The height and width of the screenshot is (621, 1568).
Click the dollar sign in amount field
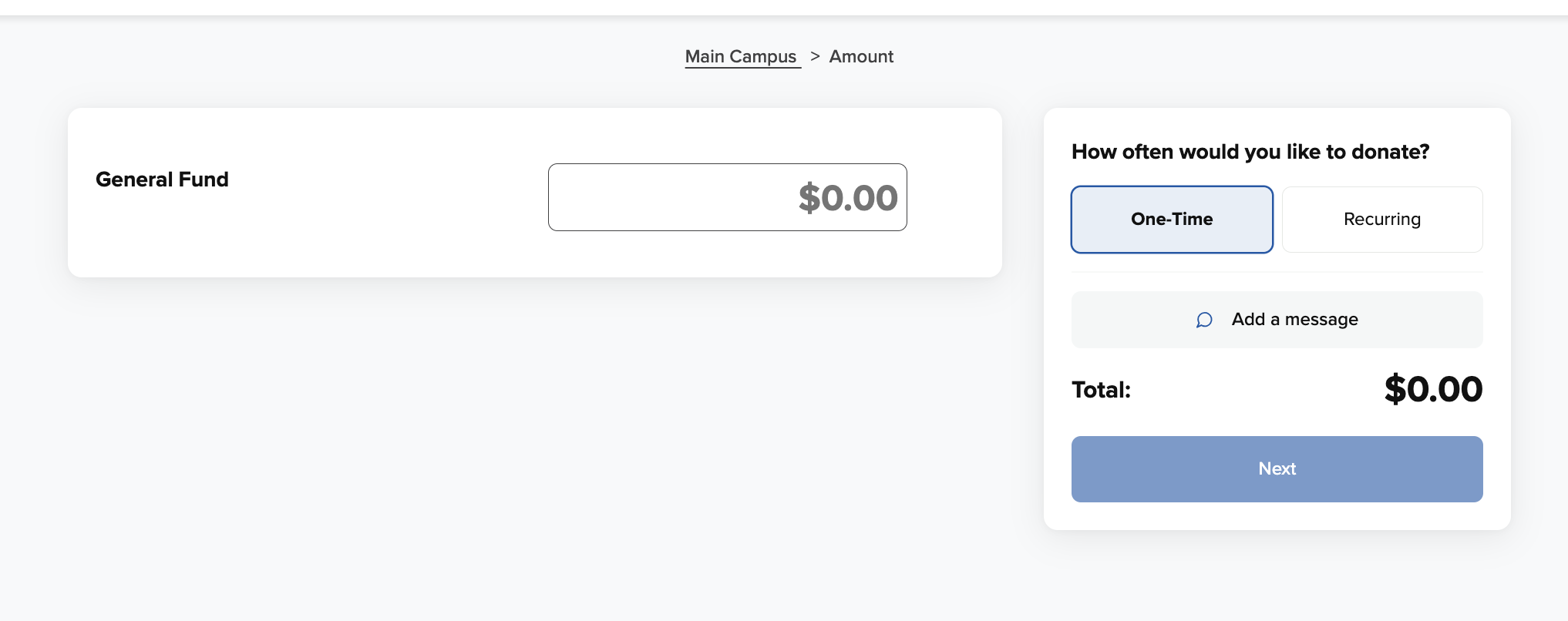coord(809,198)
